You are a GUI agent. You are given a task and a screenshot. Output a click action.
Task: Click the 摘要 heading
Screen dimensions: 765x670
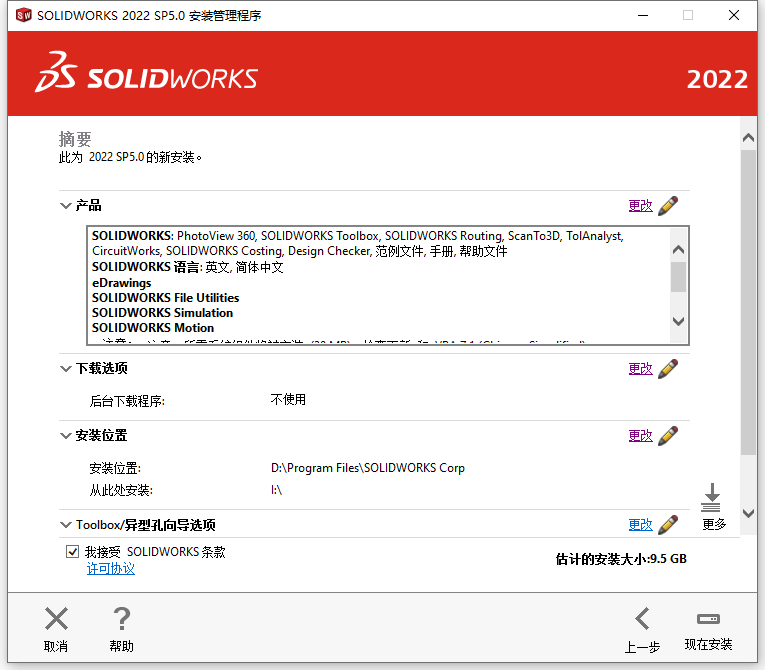coord(75,140)
